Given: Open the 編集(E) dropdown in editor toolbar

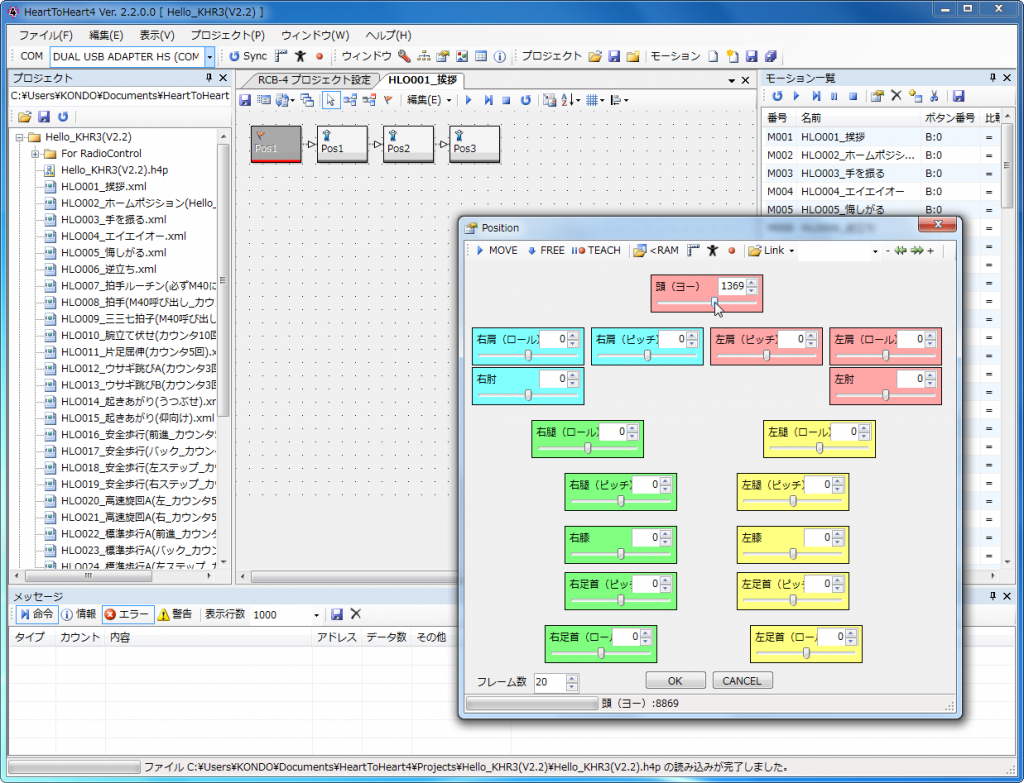Looking at the screenshot, I should coord(429,100).
